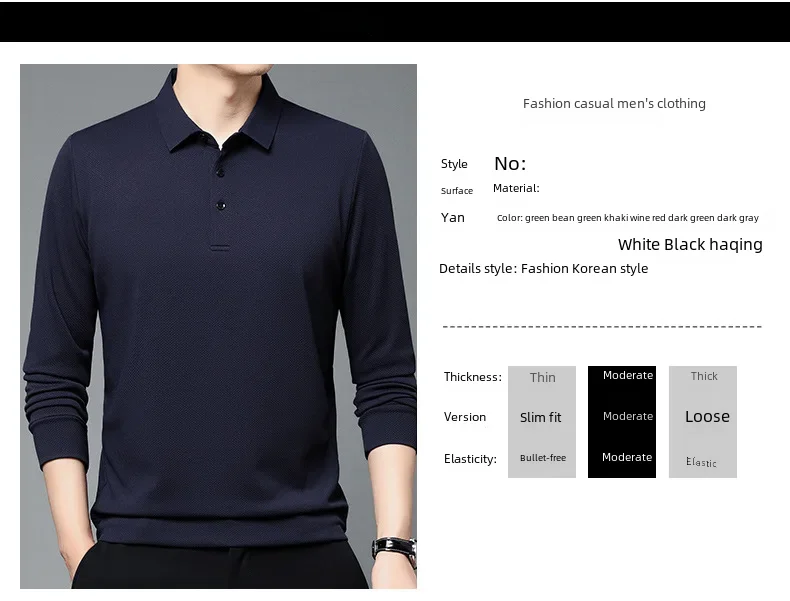The image size is (790, 601).
Task: Click the White Black haqing text
Action: tap(690, 244)
